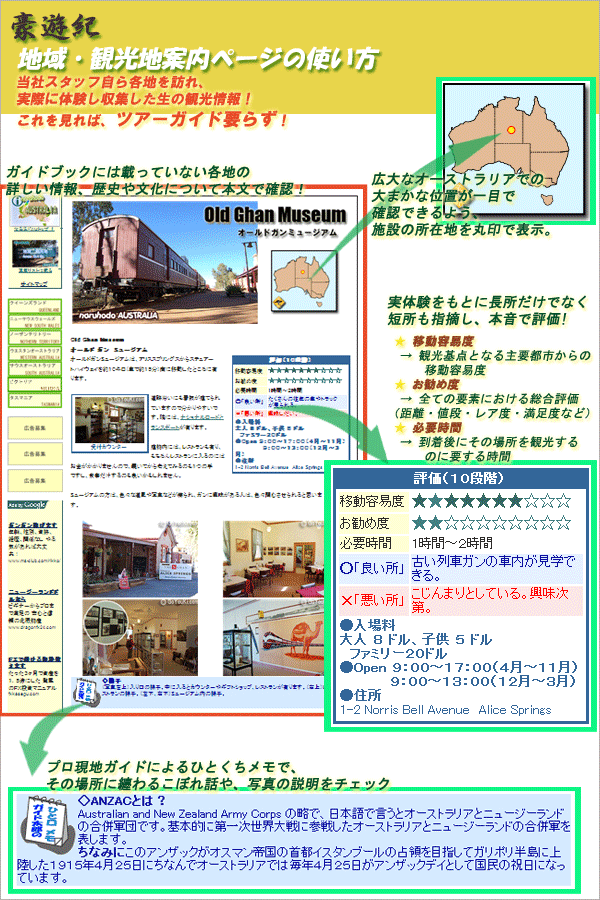Screen dimensions: 600x900
Task: Click the small Australia map on the webpage
Action: [304, 280]
